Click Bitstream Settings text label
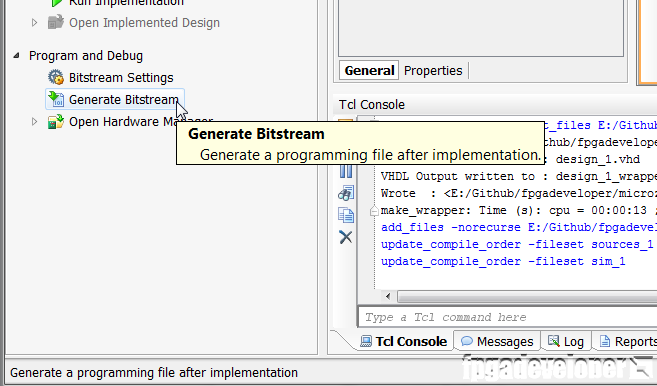This screenshot has height=386, width=657. tap(121, 78)
